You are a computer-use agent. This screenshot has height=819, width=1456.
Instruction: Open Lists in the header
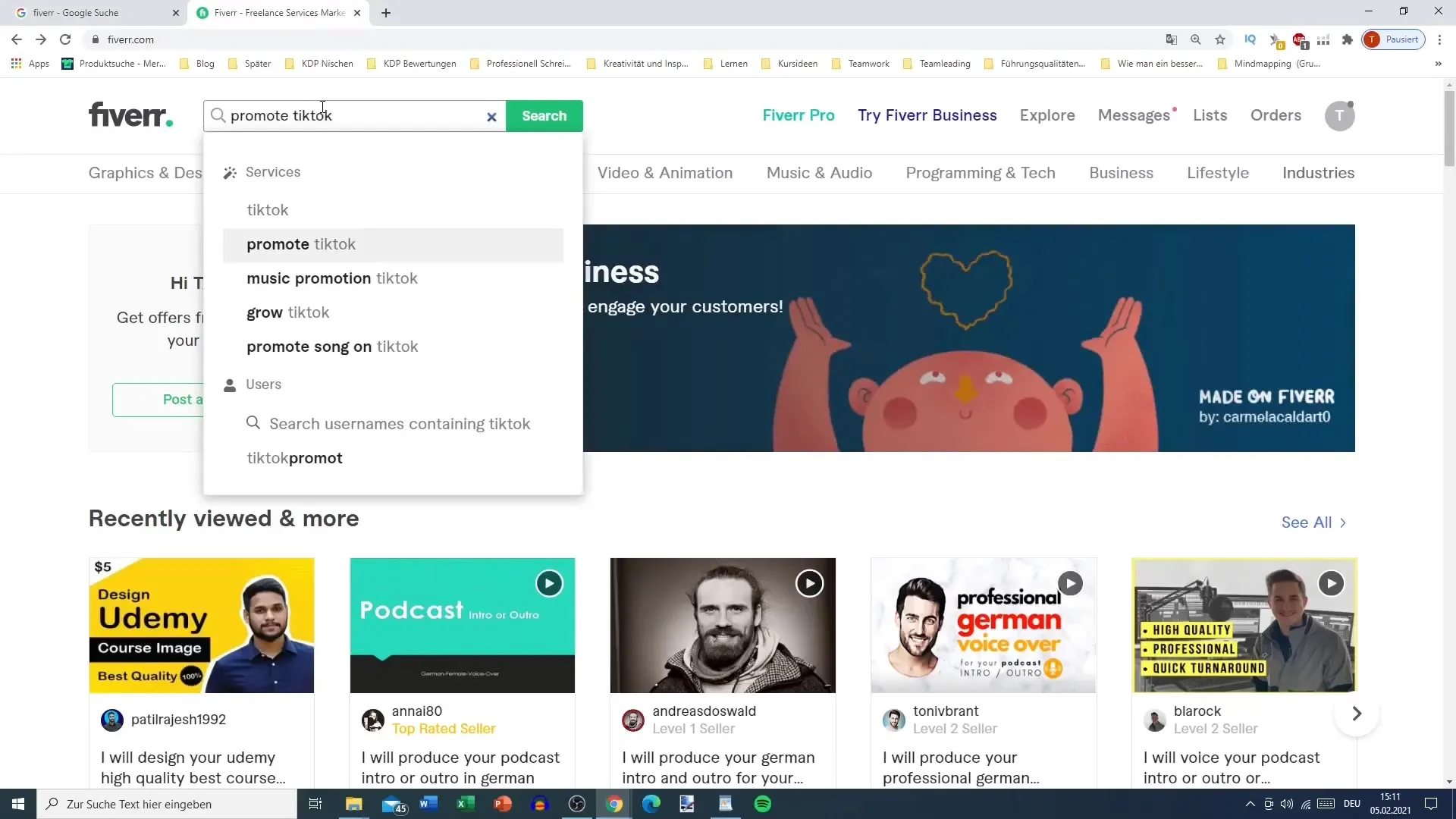(x=1210, y=115)
